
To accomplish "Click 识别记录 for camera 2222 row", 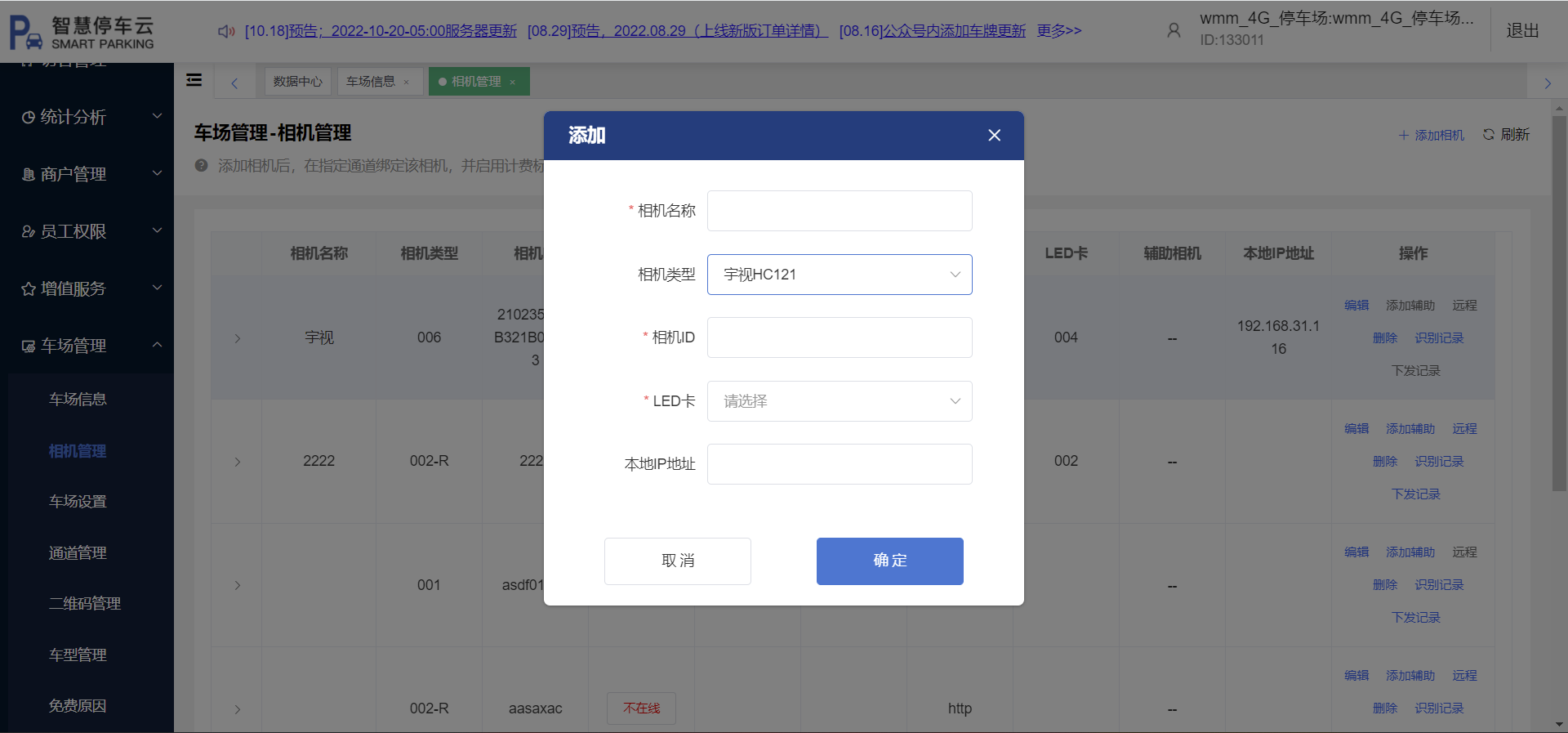I will click(1439, 462).
